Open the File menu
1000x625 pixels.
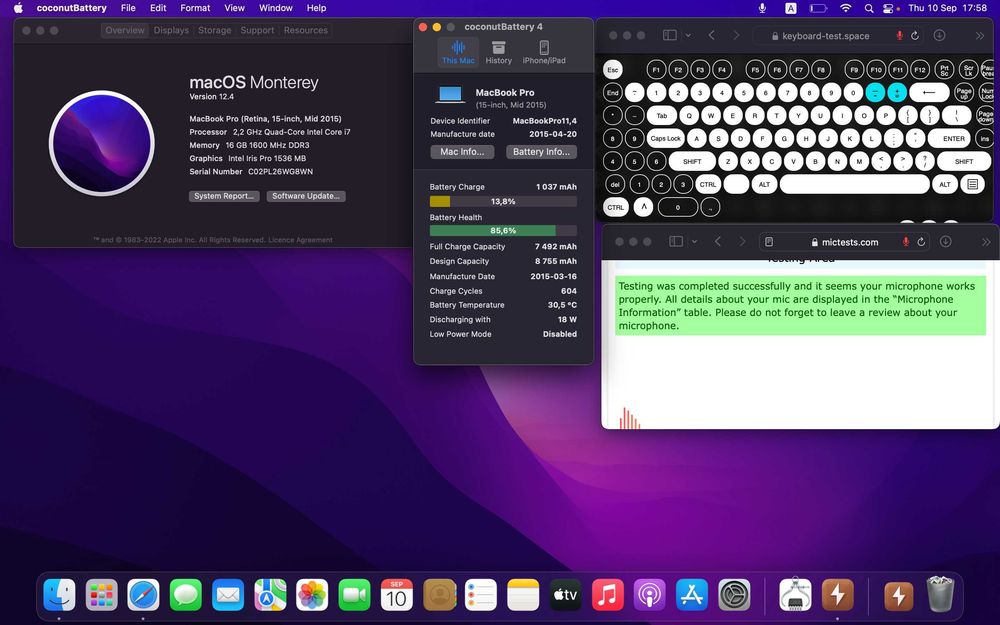(128, 8)
